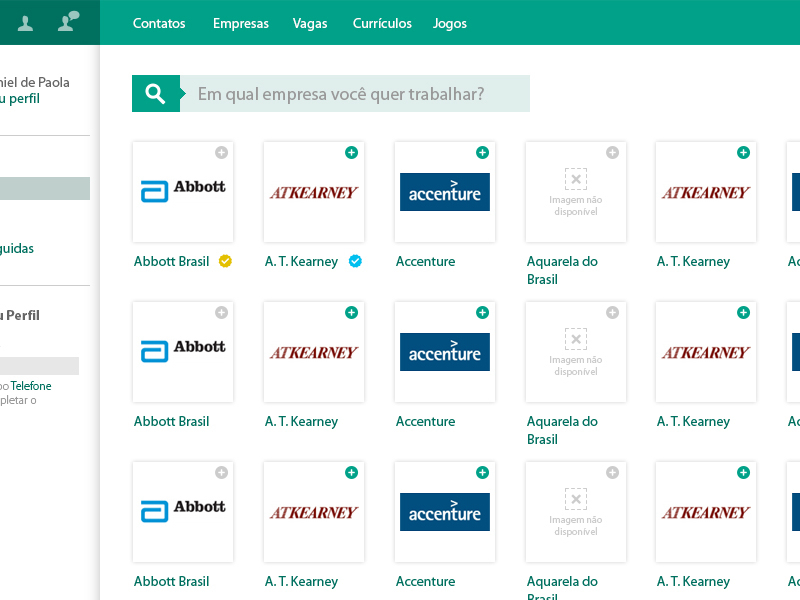800x600 pixels.
Task: Navigate to Currículos
Action: click(x=382, y=23)
